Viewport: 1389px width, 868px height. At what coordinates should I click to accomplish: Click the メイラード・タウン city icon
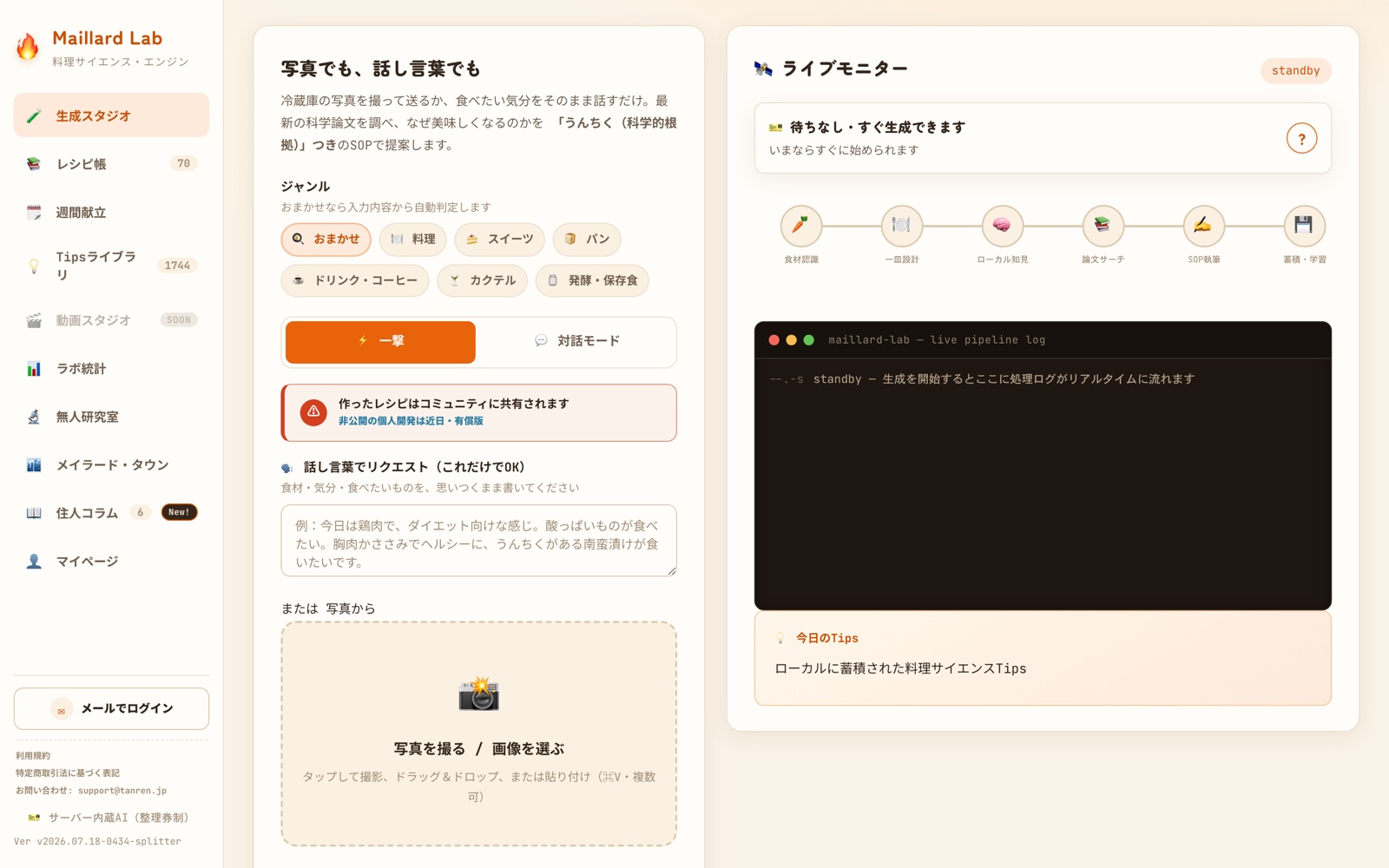click(x=34, y=465)
